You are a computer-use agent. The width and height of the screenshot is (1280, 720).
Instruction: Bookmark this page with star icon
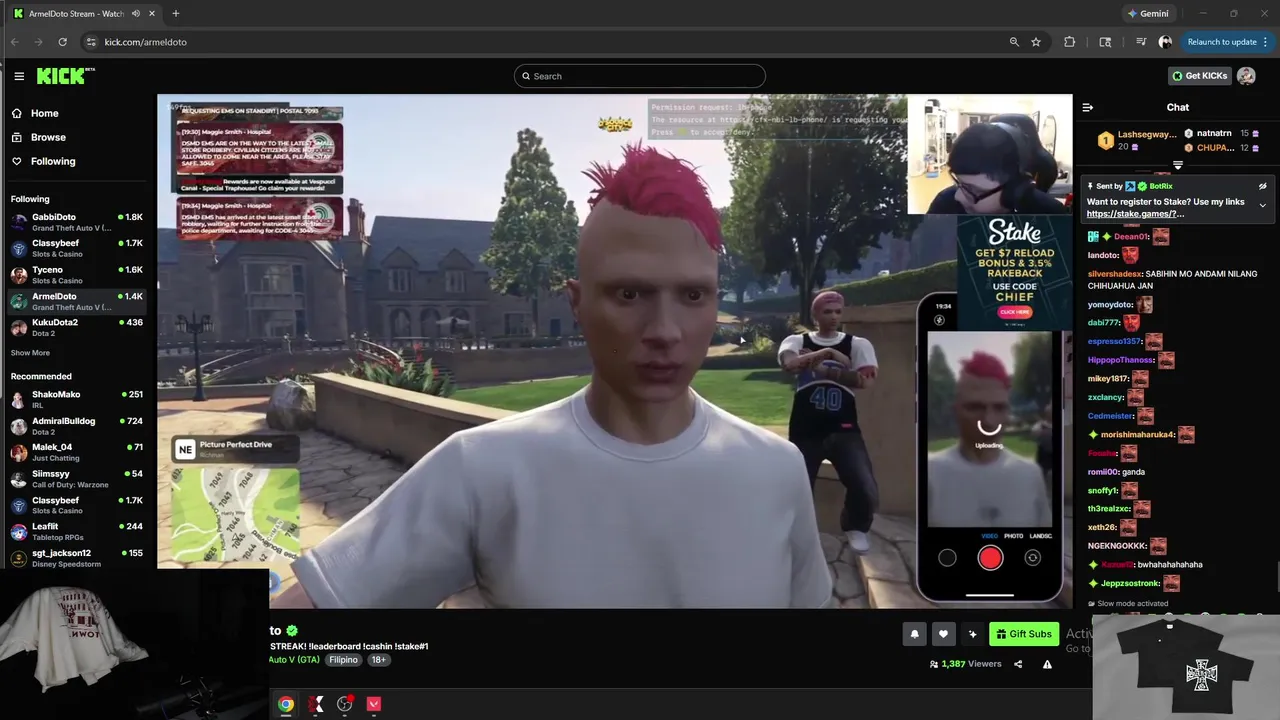(x=1036, y=42)
